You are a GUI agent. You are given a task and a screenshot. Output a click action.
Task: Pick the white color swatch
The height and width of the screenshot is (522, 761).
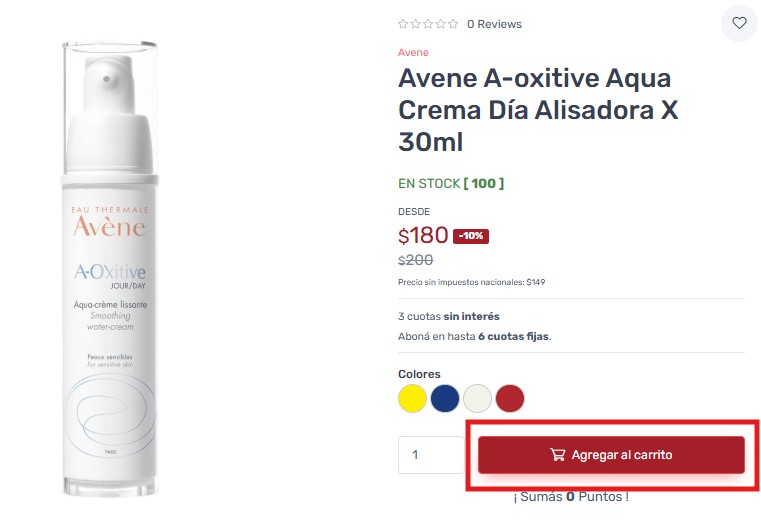477,398
